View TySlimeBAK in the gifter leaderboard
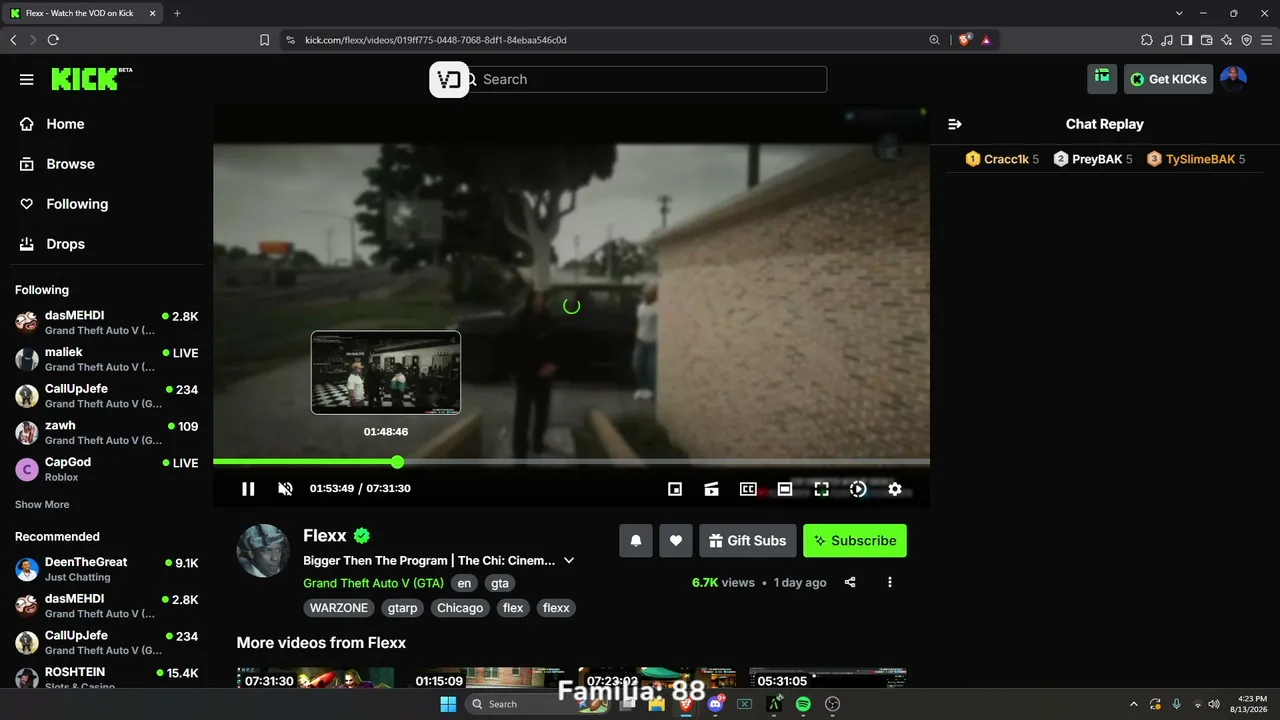 coord(1195,159)
